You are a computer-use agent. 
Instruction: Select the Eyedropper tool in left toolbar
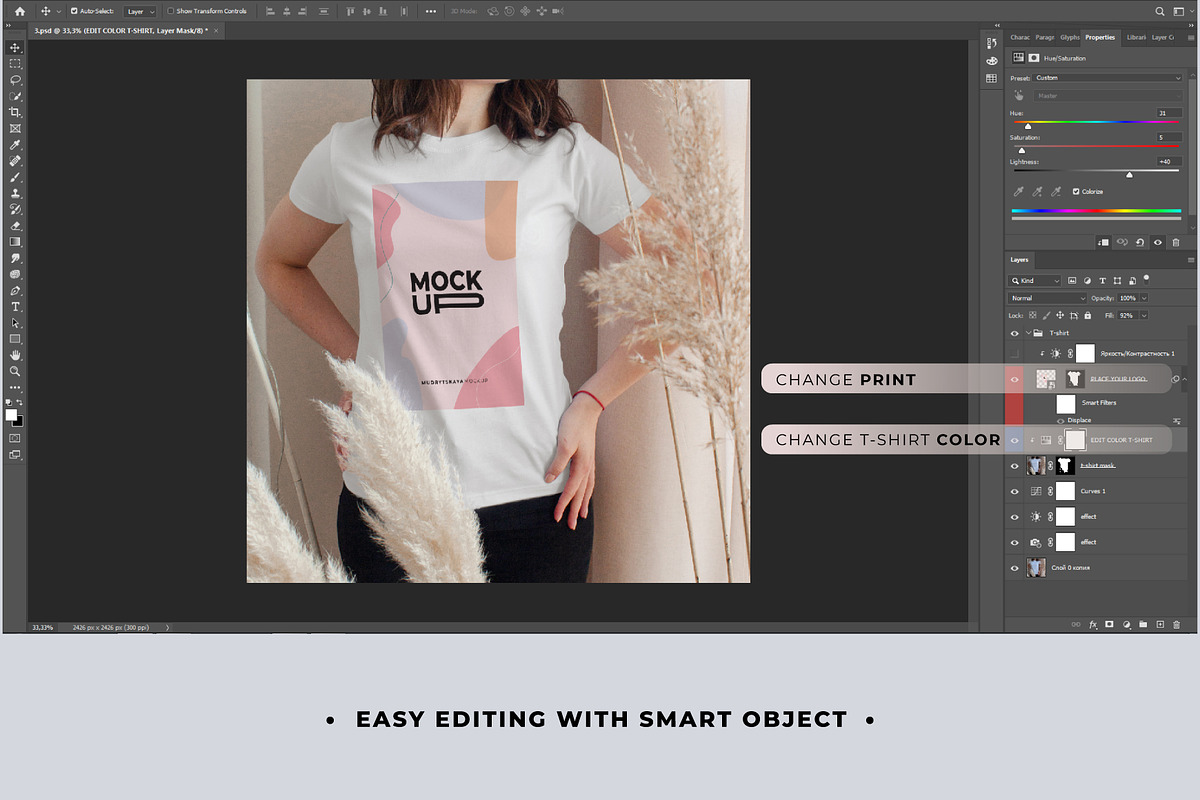(x=15, y=144)
